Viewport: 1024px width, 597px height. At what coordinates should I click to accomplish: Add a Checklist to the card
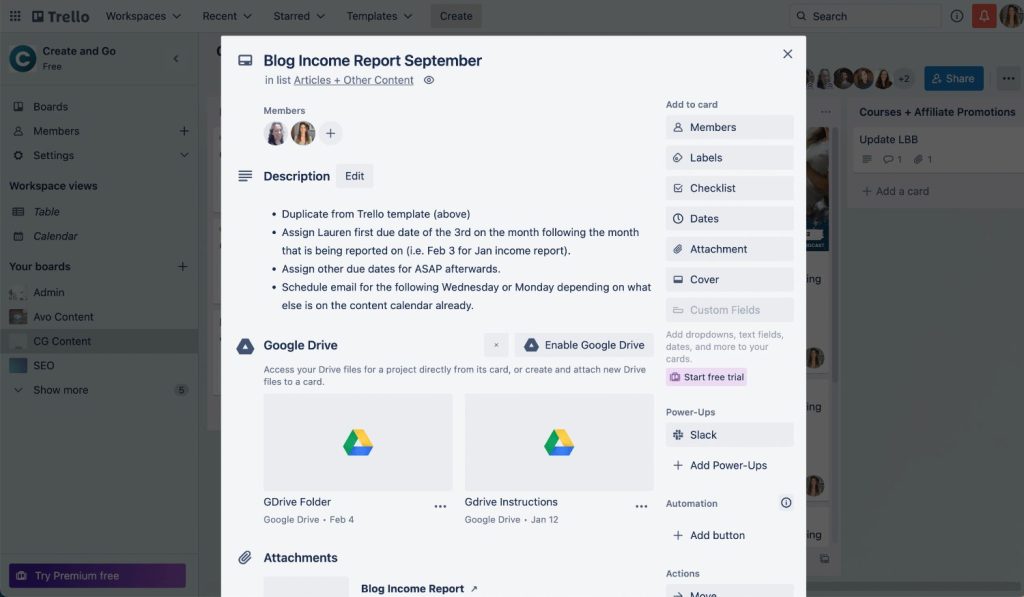tap(729, 187)
